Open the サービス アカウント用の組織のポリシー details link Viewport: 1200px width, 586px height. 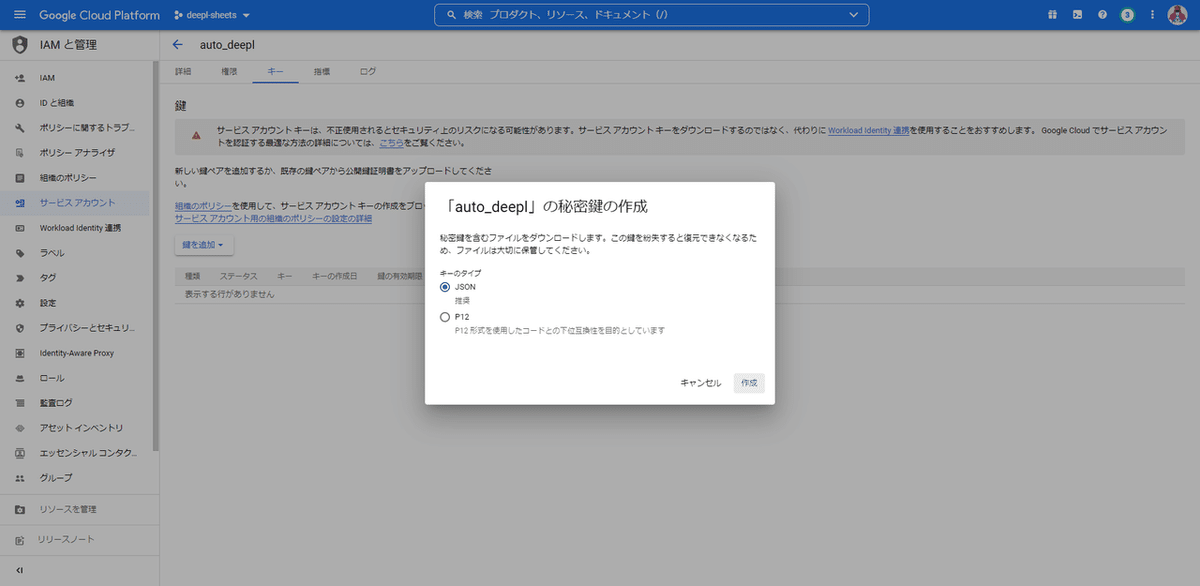[x=273, y=218]
